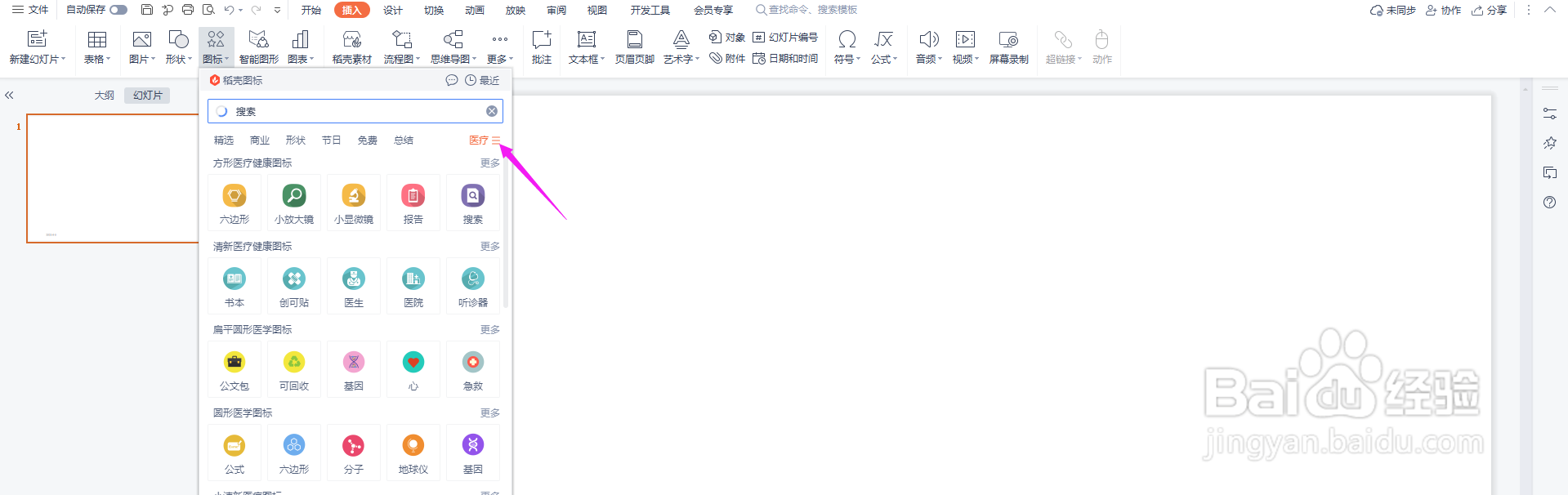Show 更多 for 圆形医学图标
1568x495 pixels.
tap(490, 413)
